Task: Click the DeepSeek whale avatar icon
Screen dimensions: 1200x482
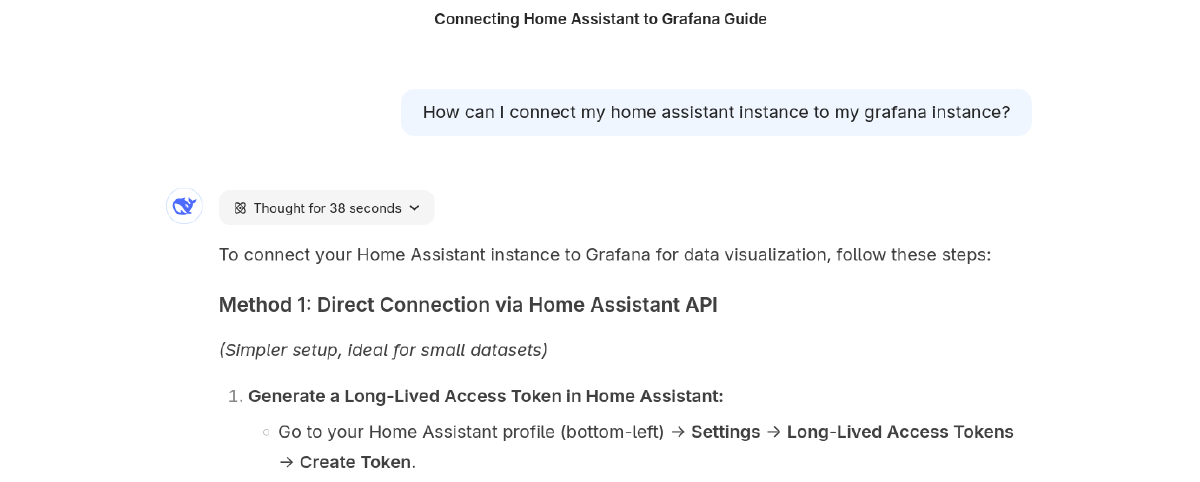Action: (184, 206)
